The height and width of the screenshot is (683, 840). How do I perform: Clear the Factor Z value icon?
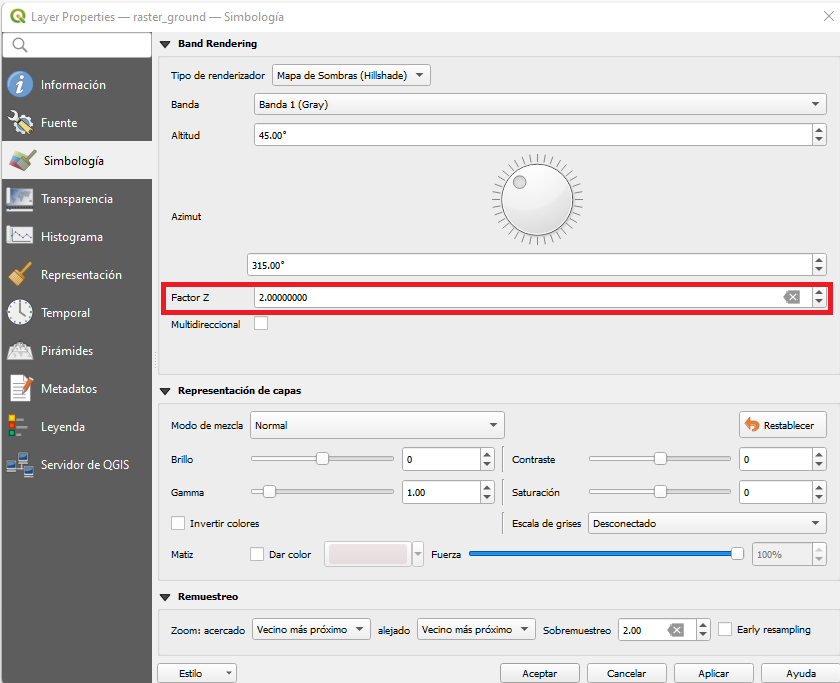[791, 297]
